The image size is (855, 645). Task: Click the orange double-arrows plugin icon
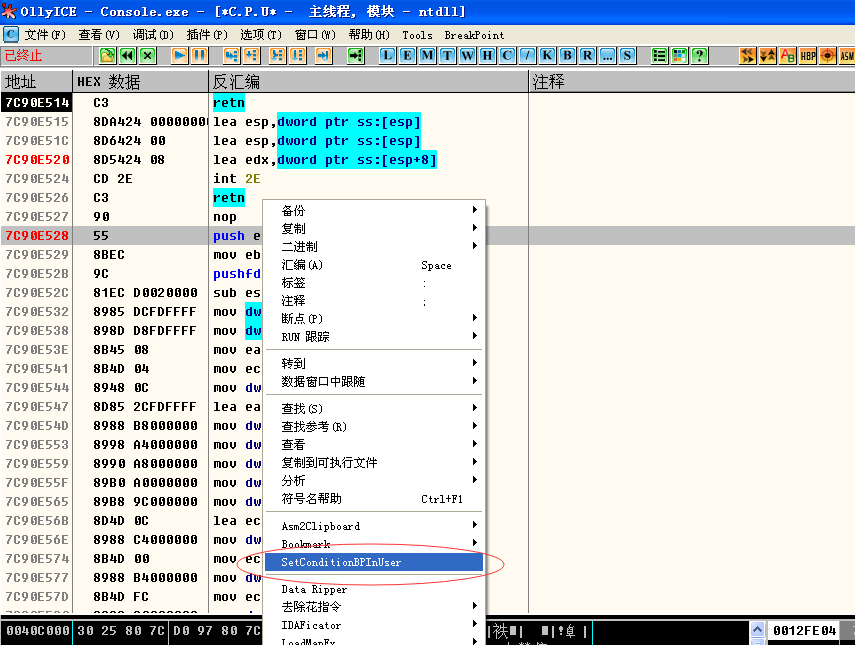(748, 56)
